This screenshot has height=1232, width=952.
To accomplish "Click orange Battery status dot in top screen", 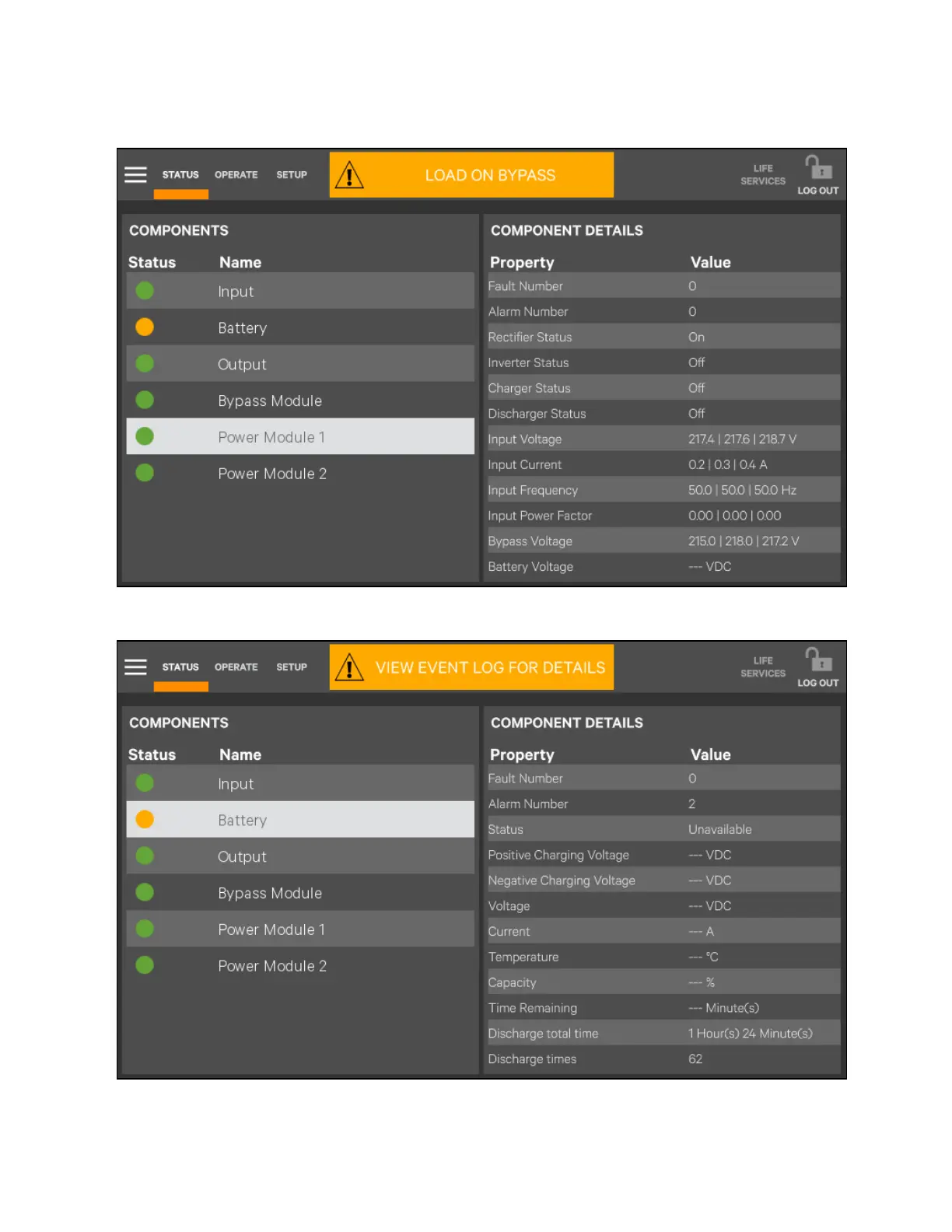I will click(145, 327).
